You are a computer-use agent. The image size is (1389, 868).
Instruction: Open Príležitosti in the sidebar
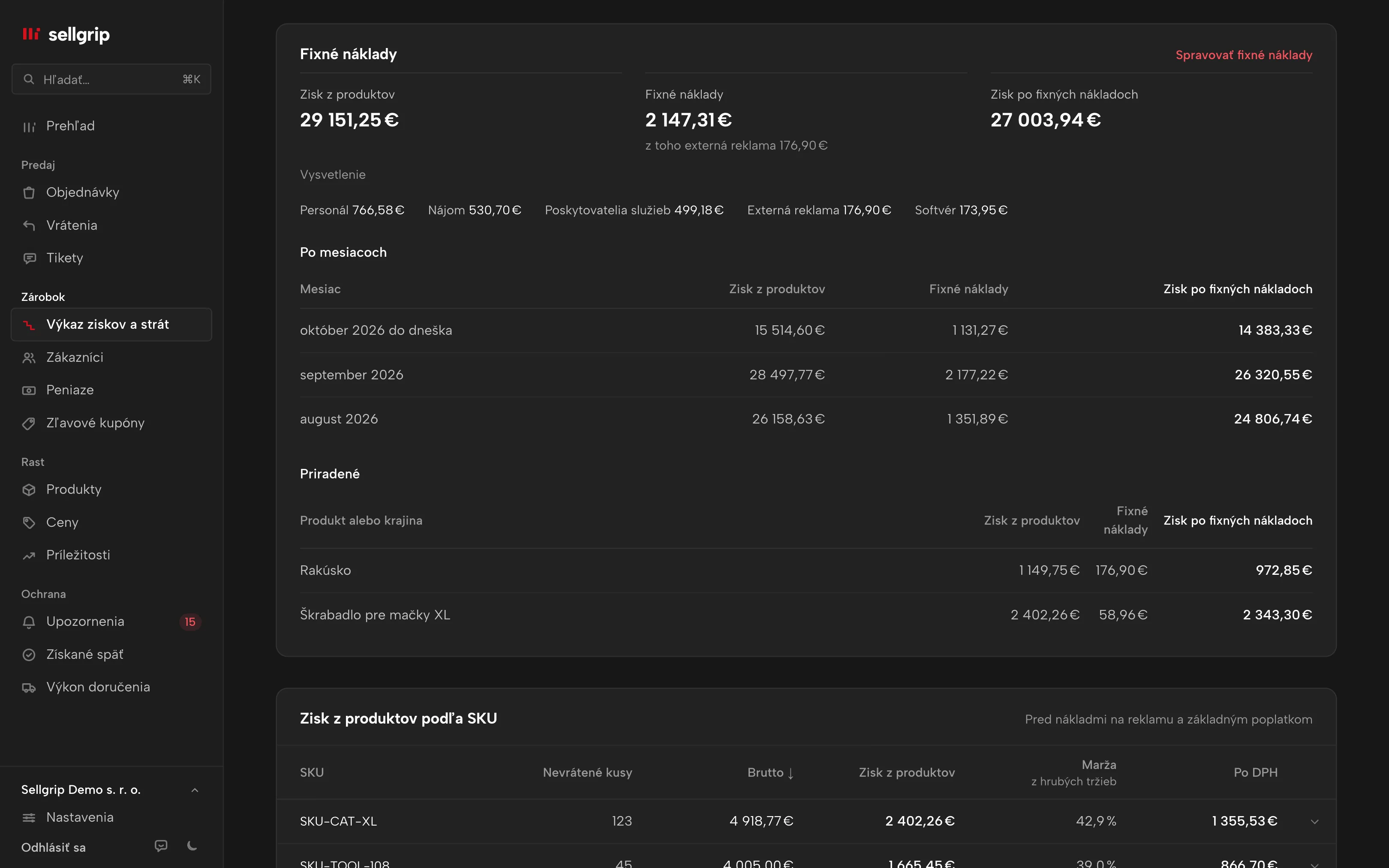[x=111, y=555]
